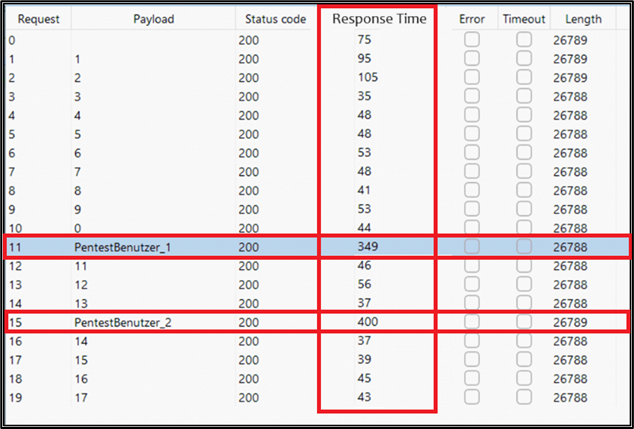634x429 pixels.
Task: Toggle Error checkbox for request 15
Action: [471, 323]
